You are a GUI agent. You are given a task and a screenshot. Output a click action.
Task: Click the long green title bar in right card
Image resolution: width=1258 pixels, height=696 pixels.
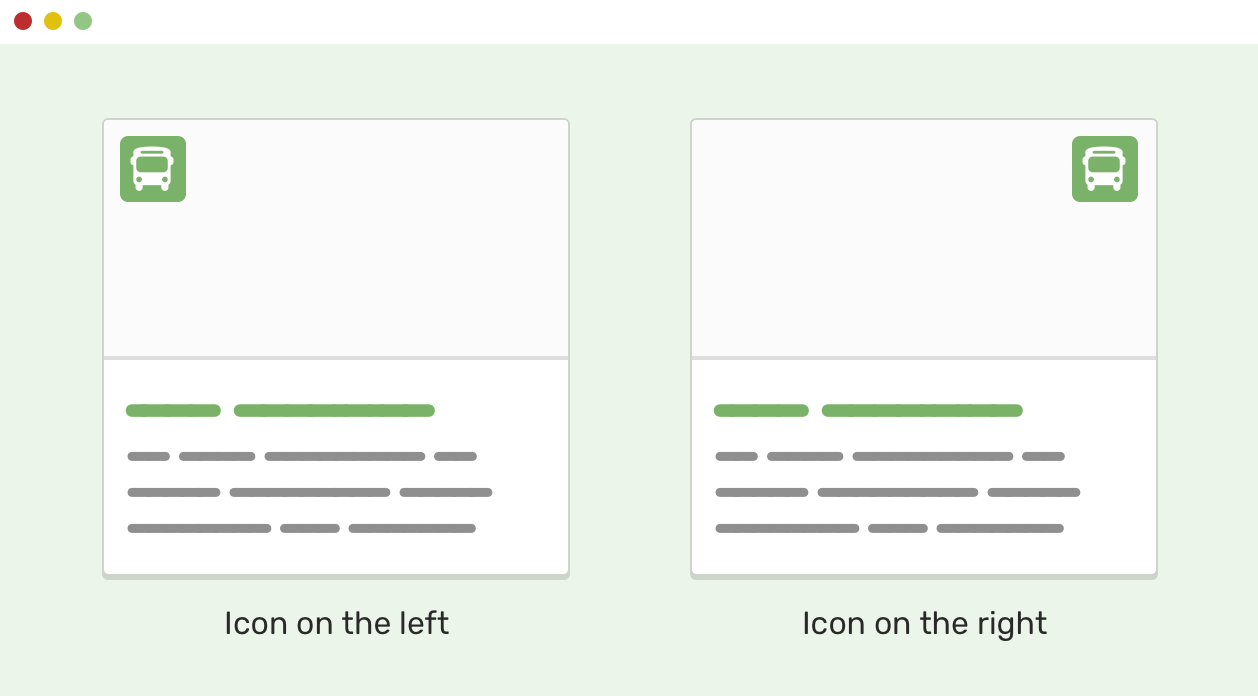[x=922, y=410]
